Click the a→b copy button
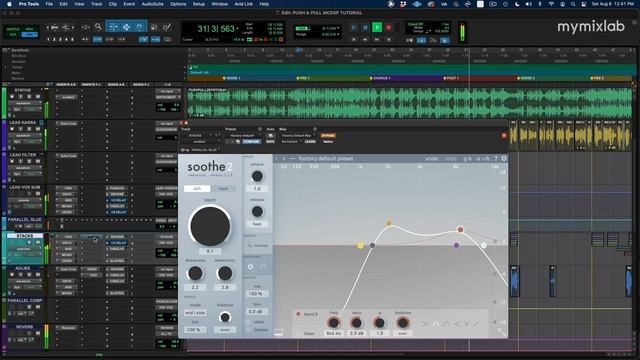This screenshot has height=360, width=640. (483, 158)
